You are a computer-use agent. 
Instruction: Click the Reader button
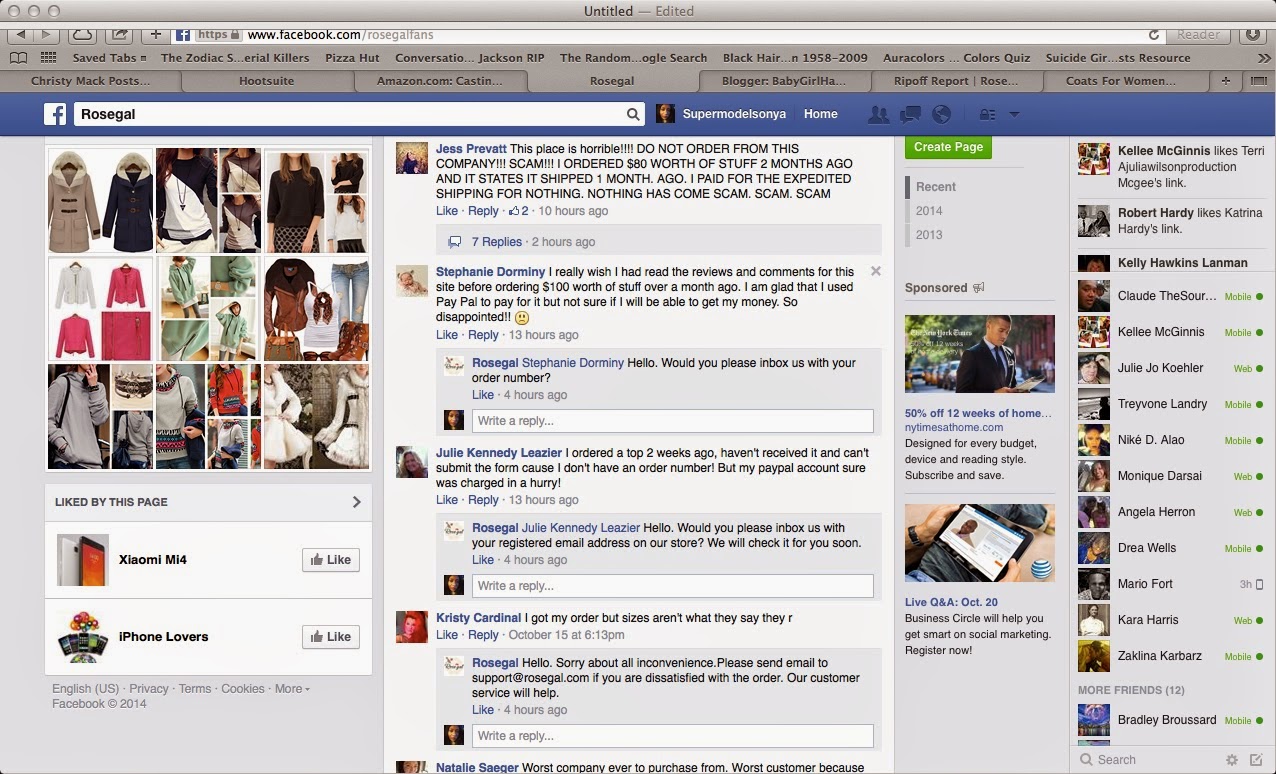pos(1198,34)
